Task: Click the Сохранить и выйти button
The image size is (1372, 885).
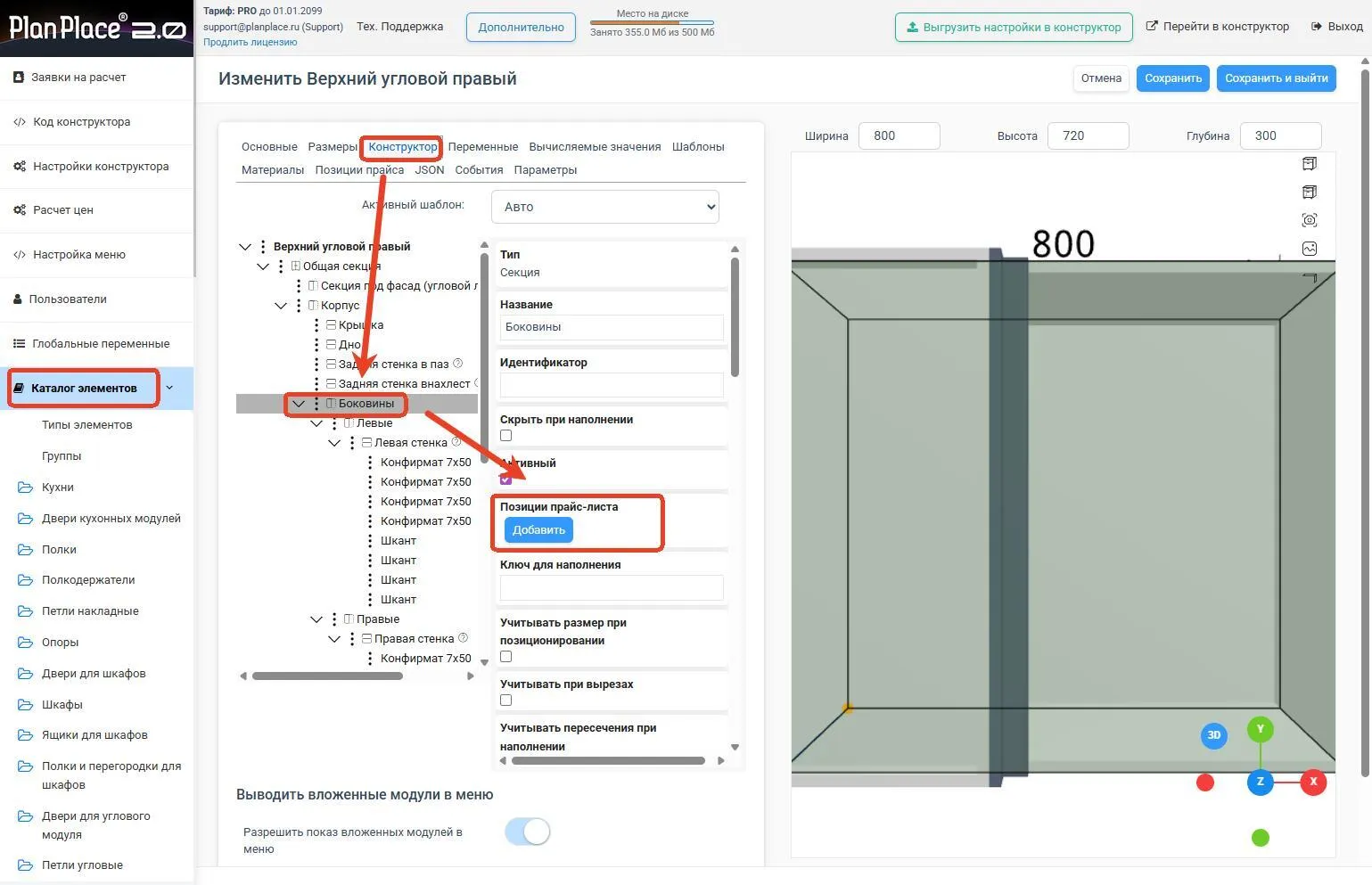Action: tap(1276, 78)
